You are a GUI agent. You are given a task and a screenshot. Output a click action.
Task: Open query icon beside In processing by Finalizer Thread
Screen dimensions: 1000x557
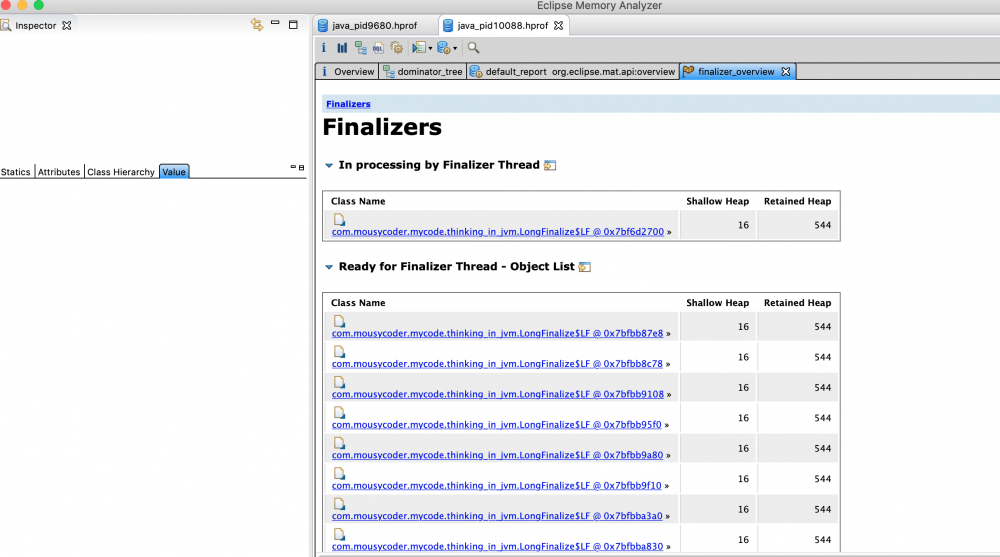(550, 165)
